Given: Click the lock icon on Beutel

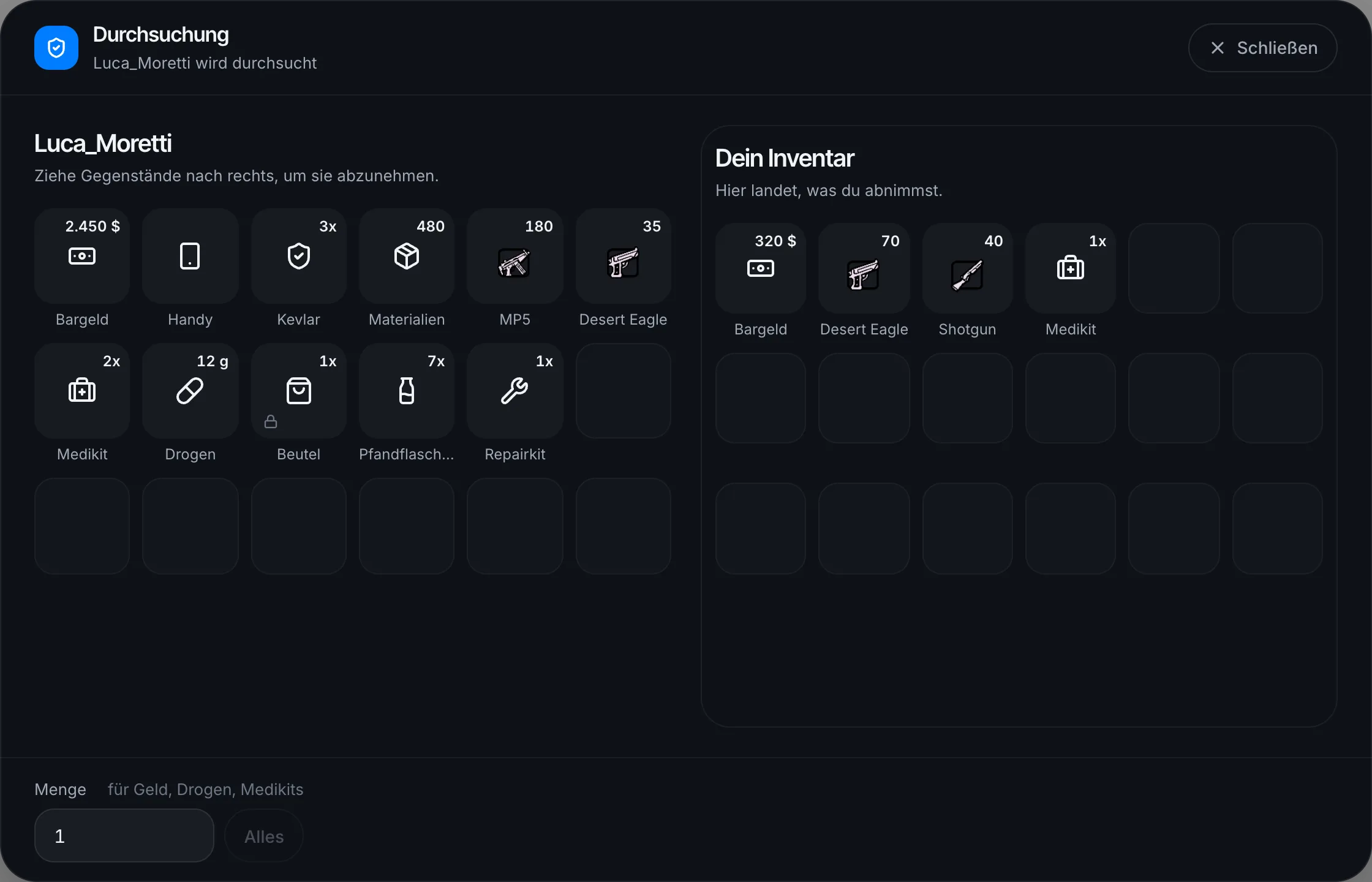Looking at the screenshot, I should coord(271,421).
